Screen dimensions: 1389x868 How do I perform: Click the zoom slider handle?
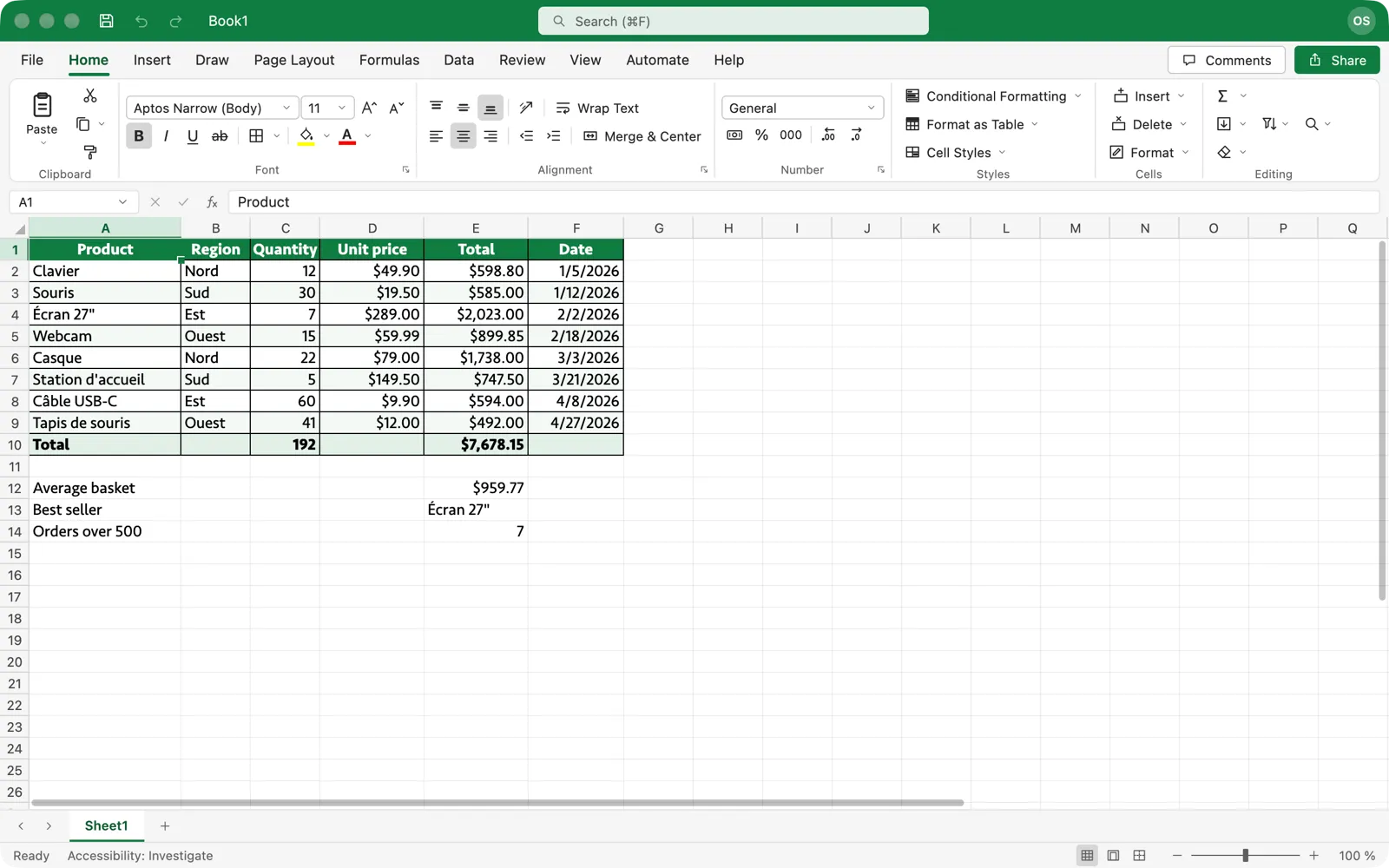[1245, 856]
